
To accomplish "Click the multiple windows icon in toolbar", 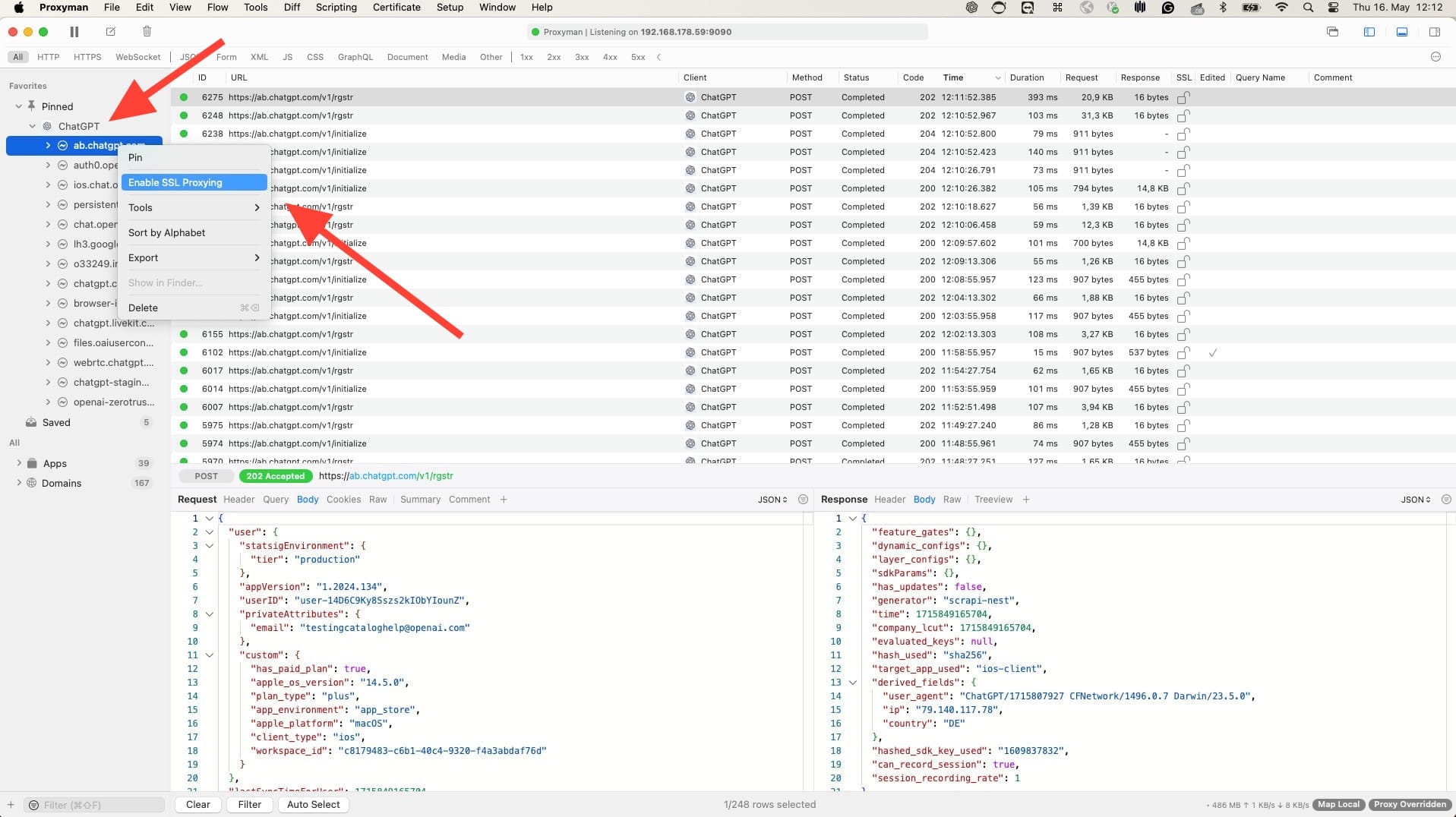I will tap(1332, 32).
